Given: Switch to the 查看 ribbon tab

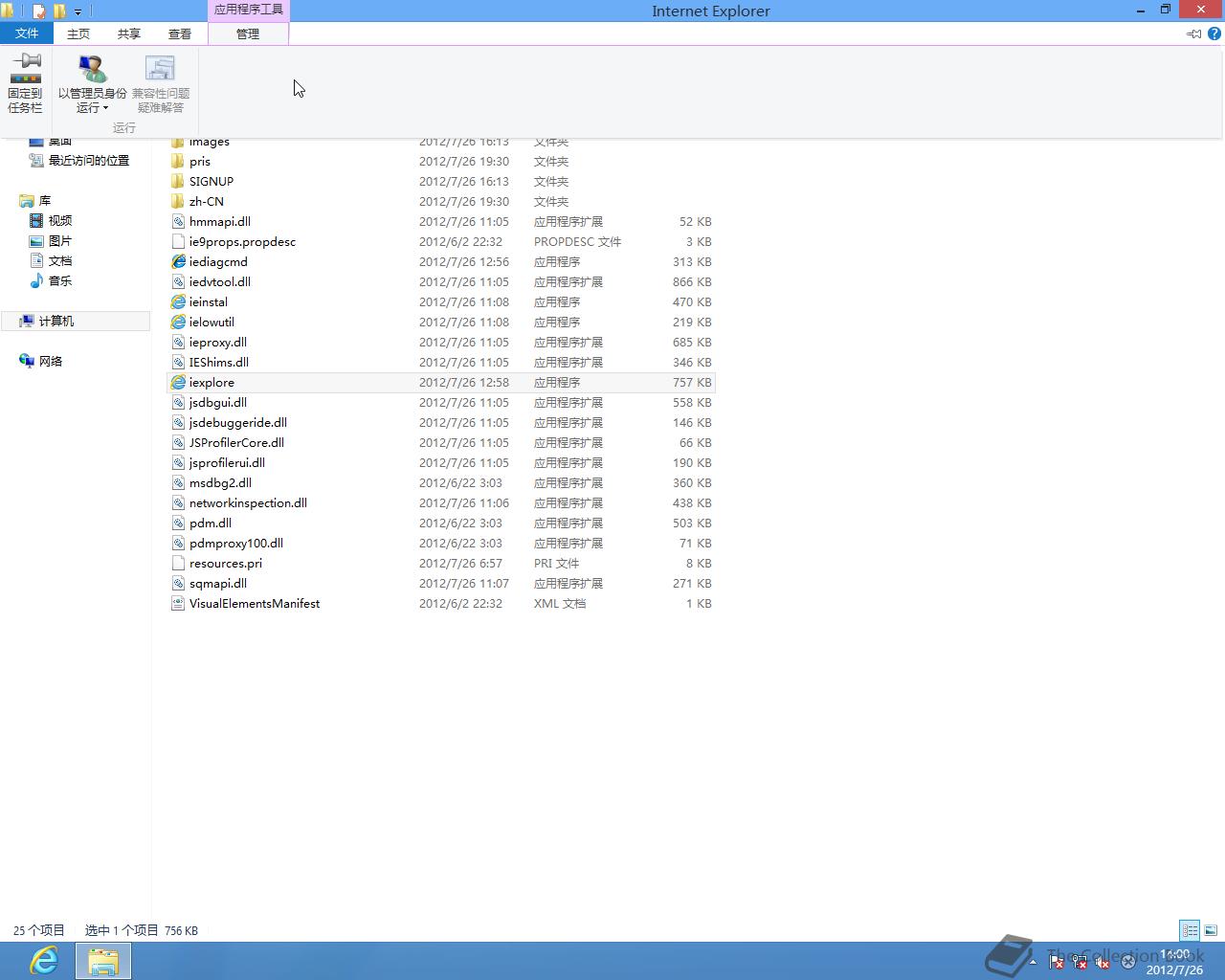Looking at the screenshot, I should [180, 33].
